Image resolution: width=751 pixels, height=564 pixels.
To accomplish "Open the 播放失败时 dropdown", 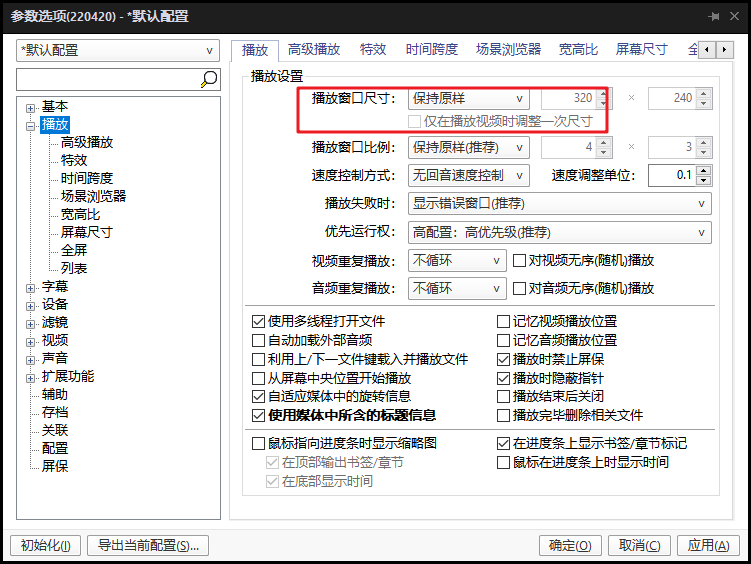I will click(x=559, y=203).
